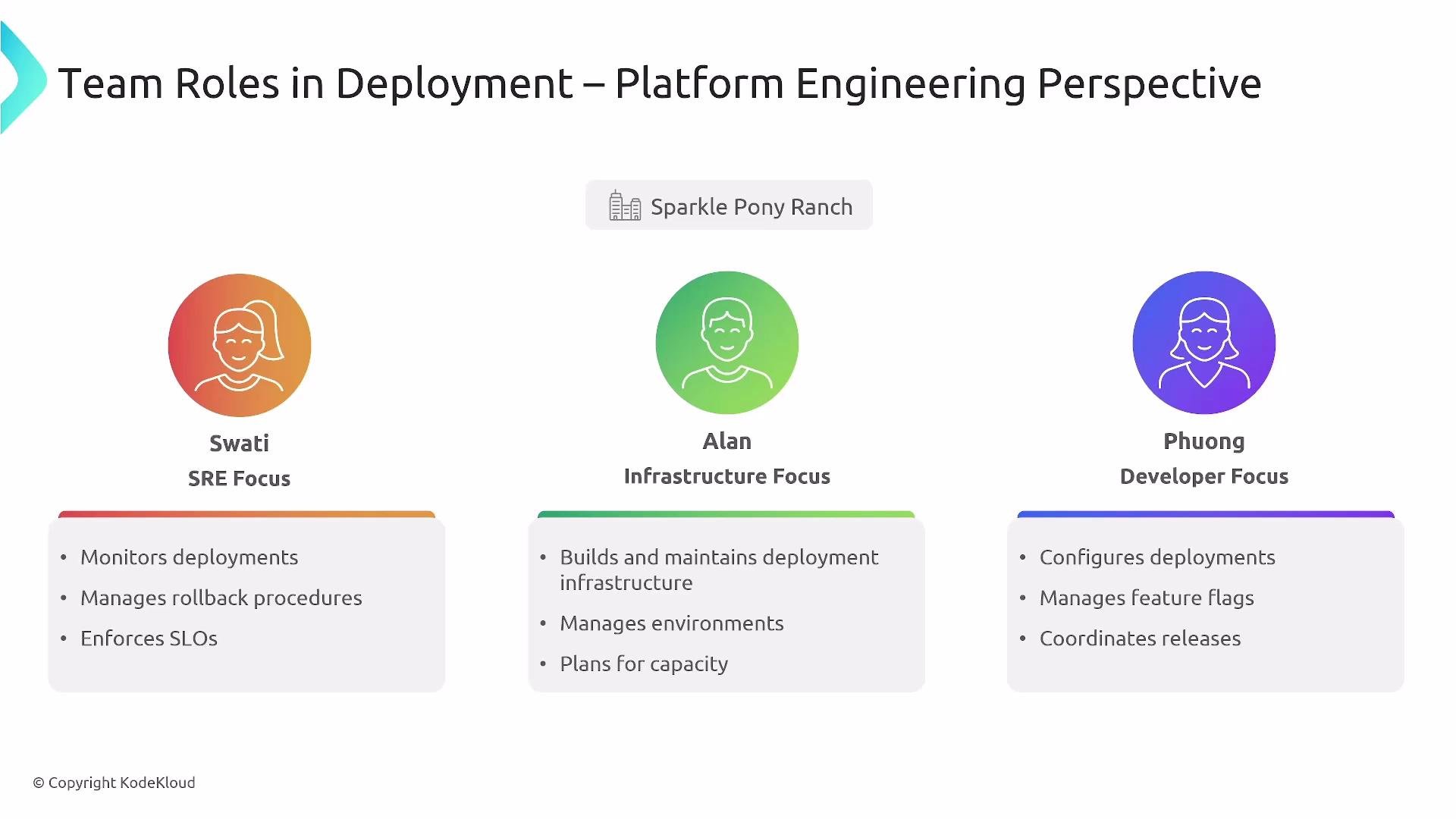Select Builds and maintains deployment infrastructure bullet
This screenshot has height=819, width=1456.
719,570
